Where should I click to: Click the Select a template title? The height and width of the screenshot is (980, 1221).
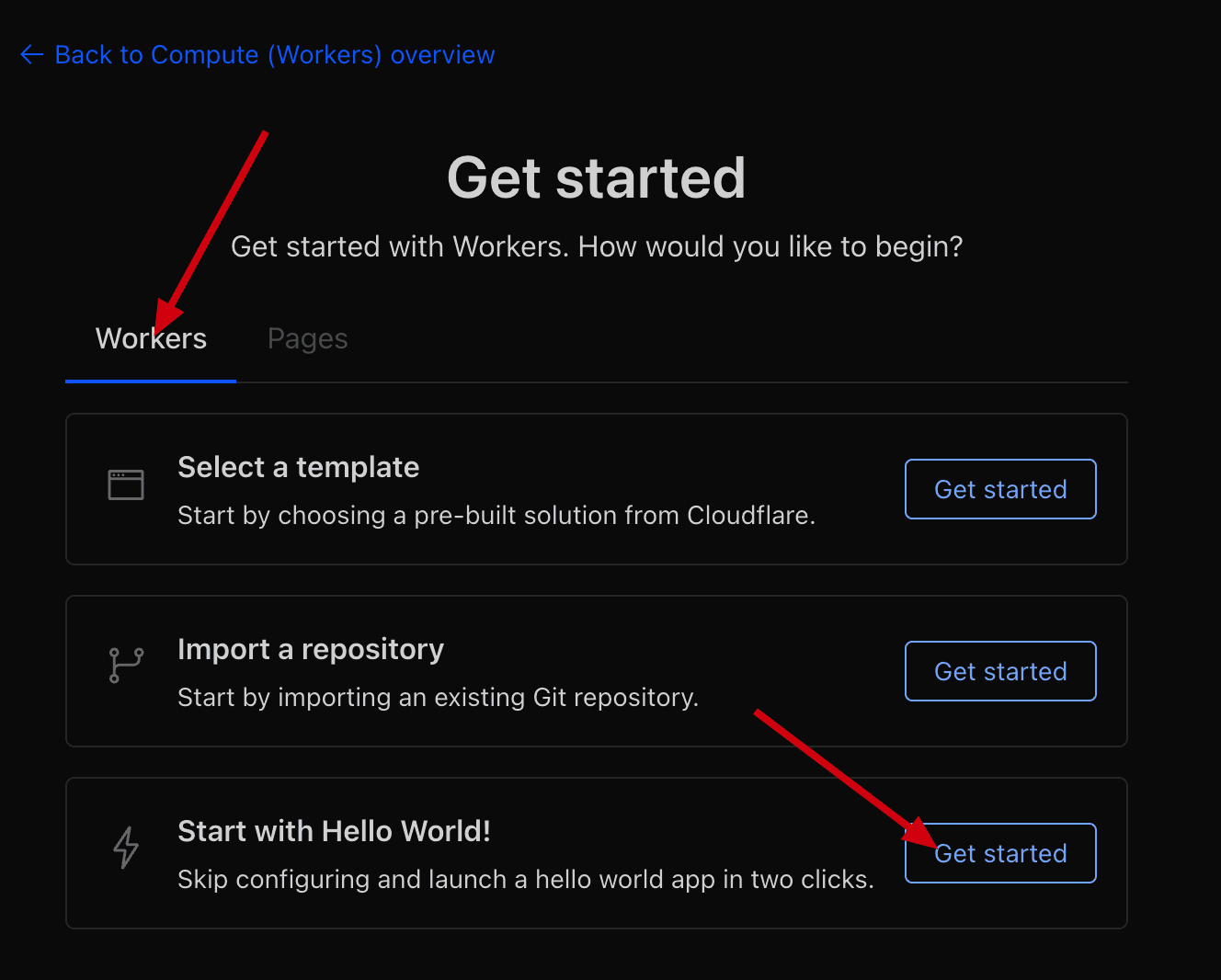click(298, 467)
